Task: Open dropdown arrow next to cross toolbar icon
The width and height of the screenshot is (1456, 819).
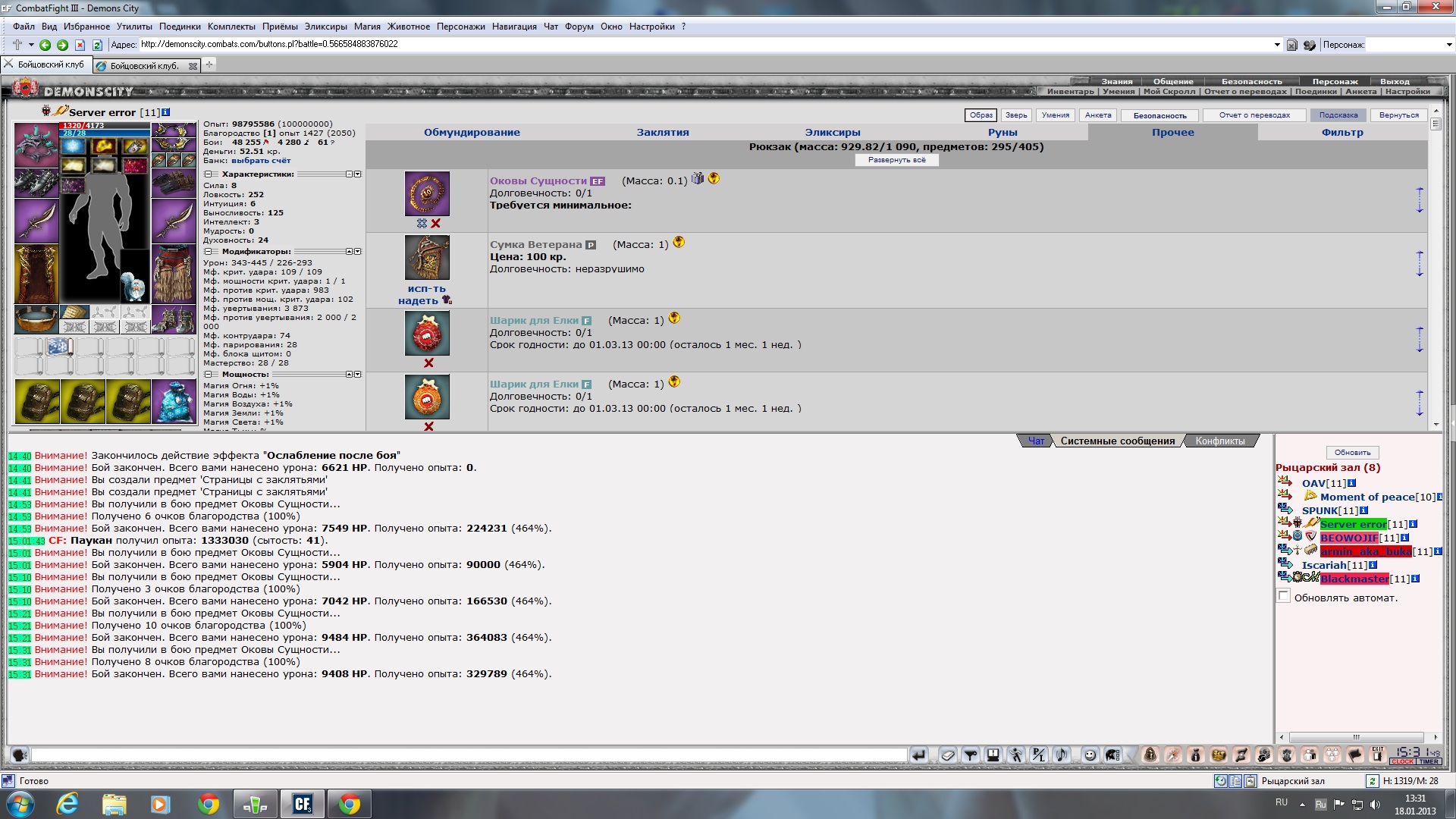Action: [x=31, y=45]
